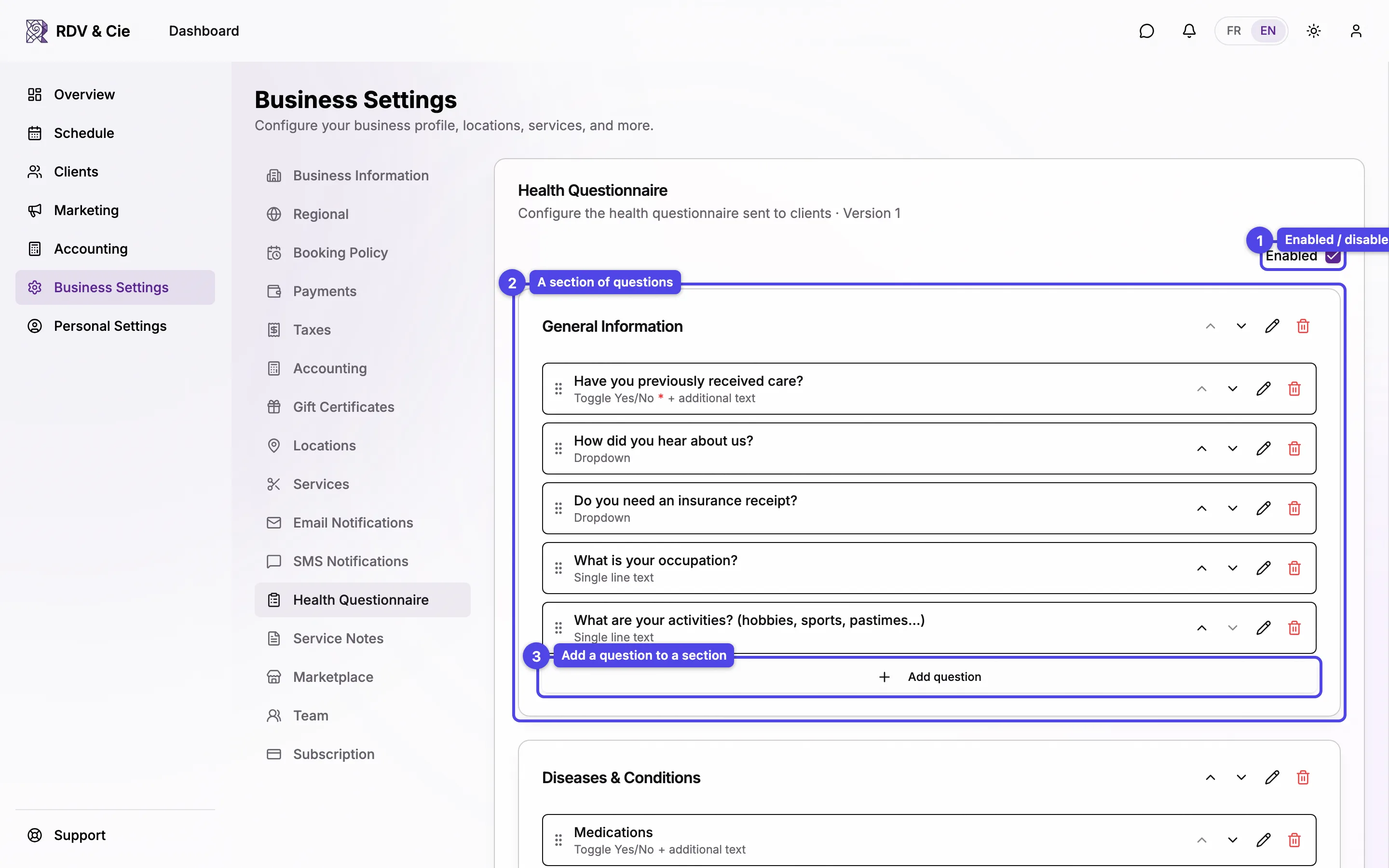1389x868 pixels.
Task: Edit the General Information section
Action: pyautogui.click(x=1272, y=326)
